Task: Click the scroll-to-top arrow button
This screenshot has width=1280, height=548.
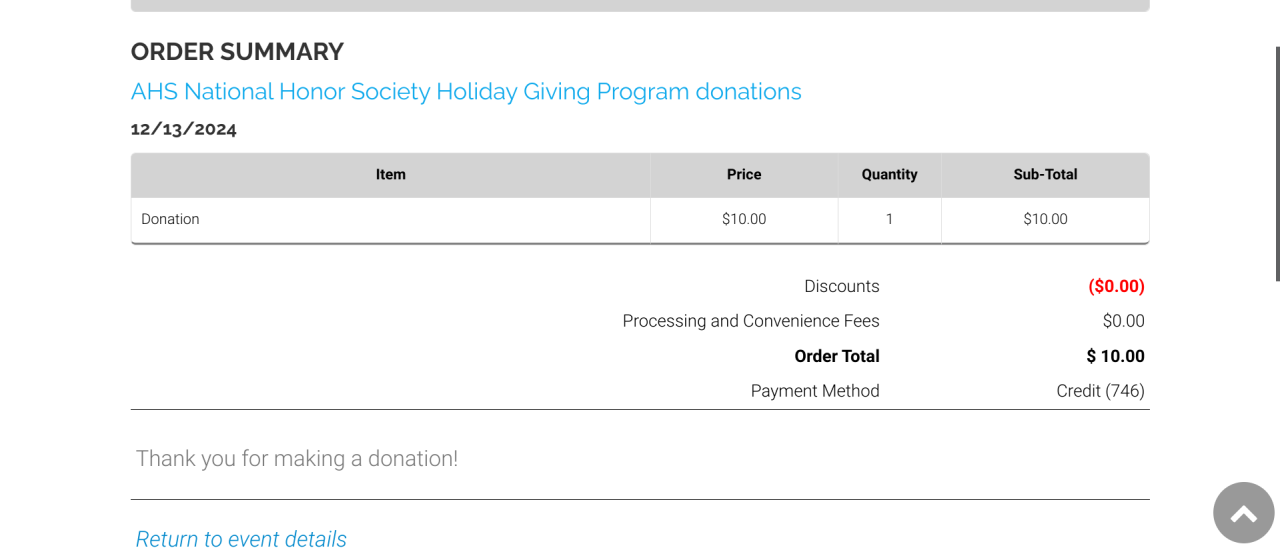Action: tap(1243, 513)
